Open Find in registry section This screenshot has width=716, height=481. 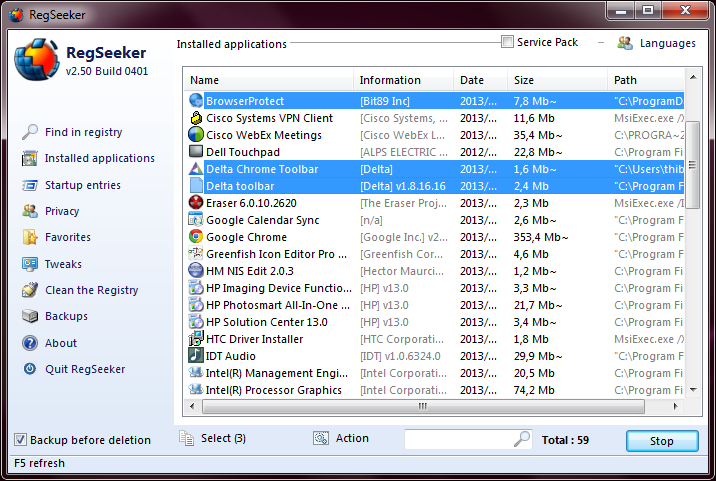pos(84,132)
